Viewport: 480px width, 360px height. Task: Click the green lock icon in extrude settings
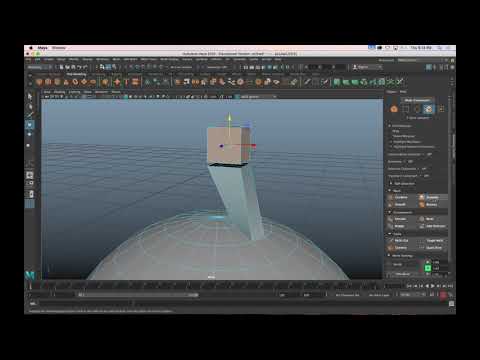click(428, 268)
